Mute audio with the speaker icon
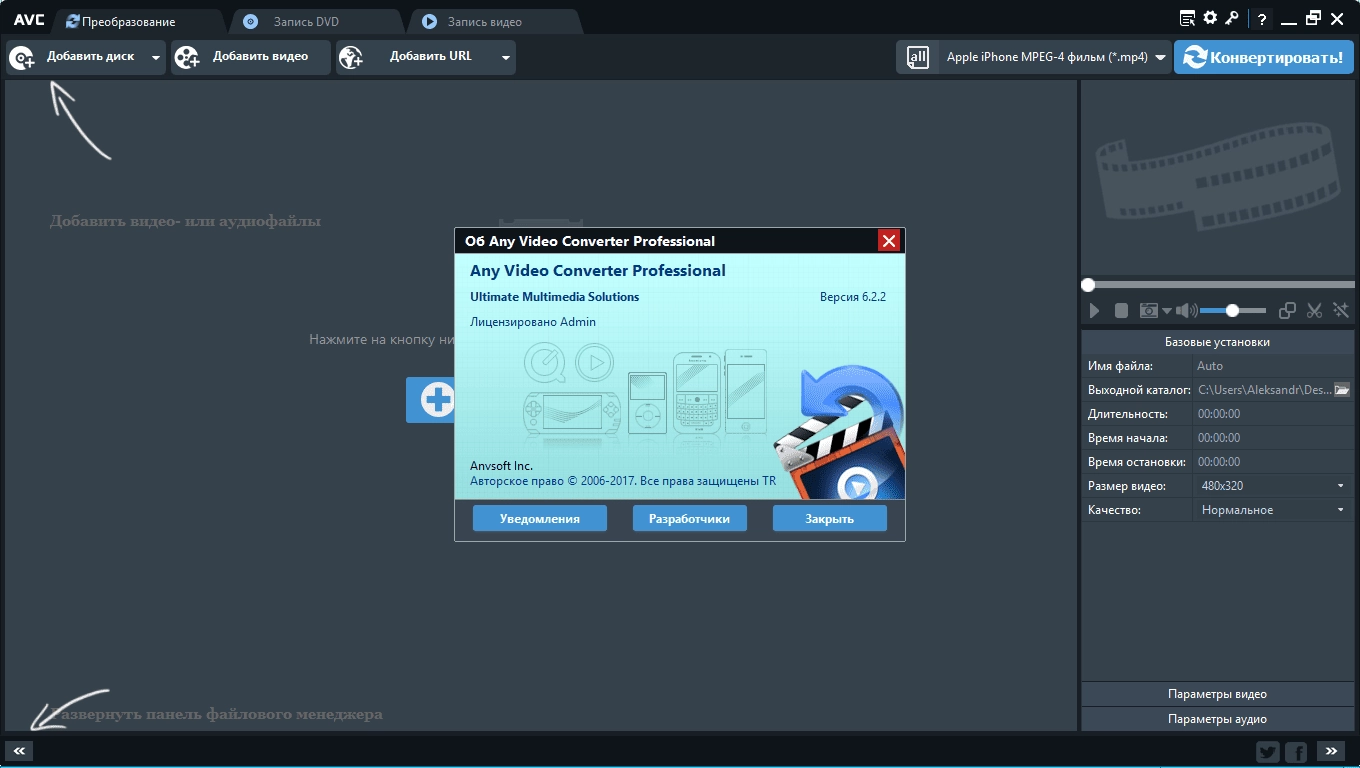1360x768 pixels. [x=1186, y=311]
